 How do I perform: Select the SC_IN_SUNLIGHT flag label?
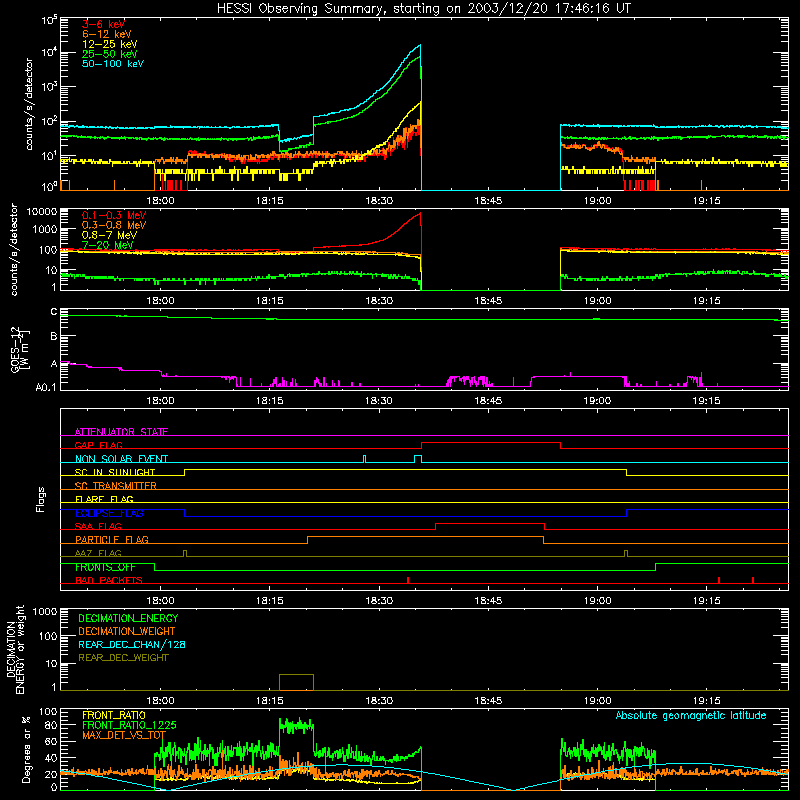click(x=115, y=472)
